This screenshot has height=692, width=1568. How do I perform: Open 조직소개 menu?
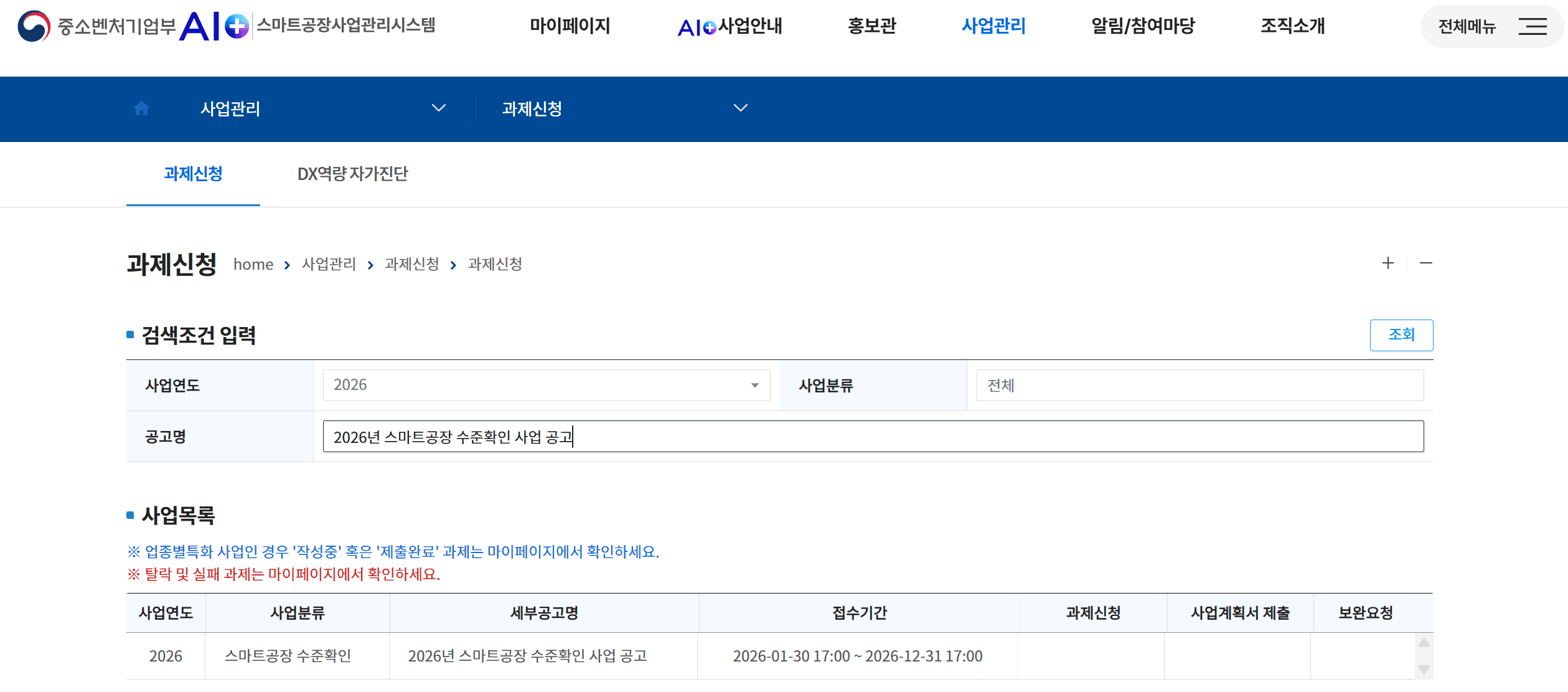click(1292, 26)
